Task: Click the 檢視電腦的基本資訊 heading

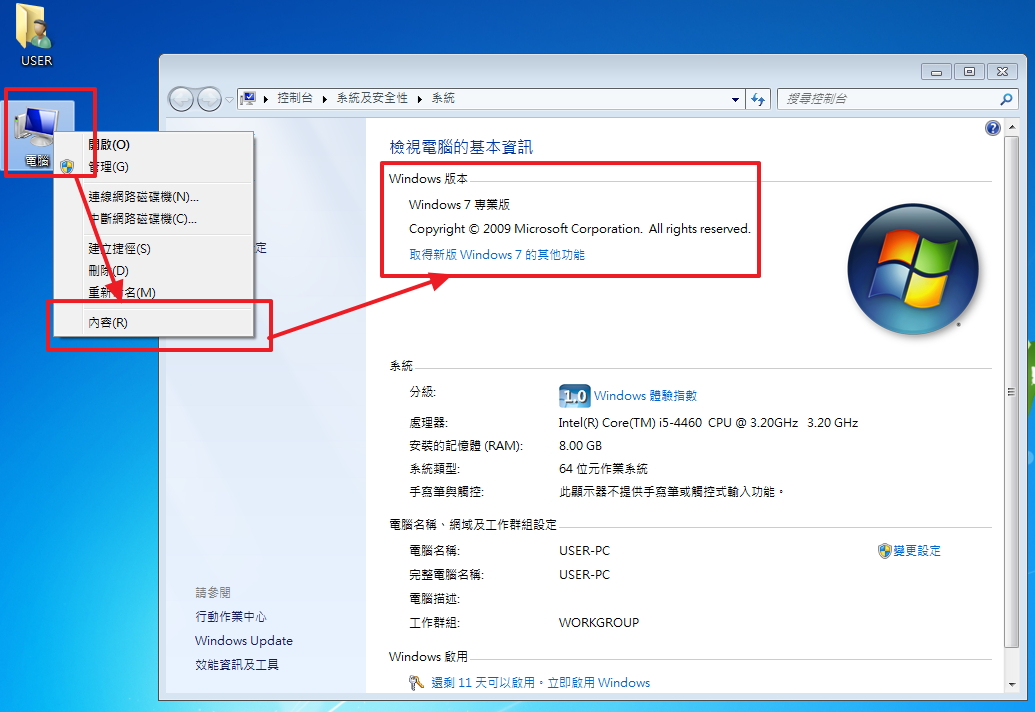Action: [461, 147]
